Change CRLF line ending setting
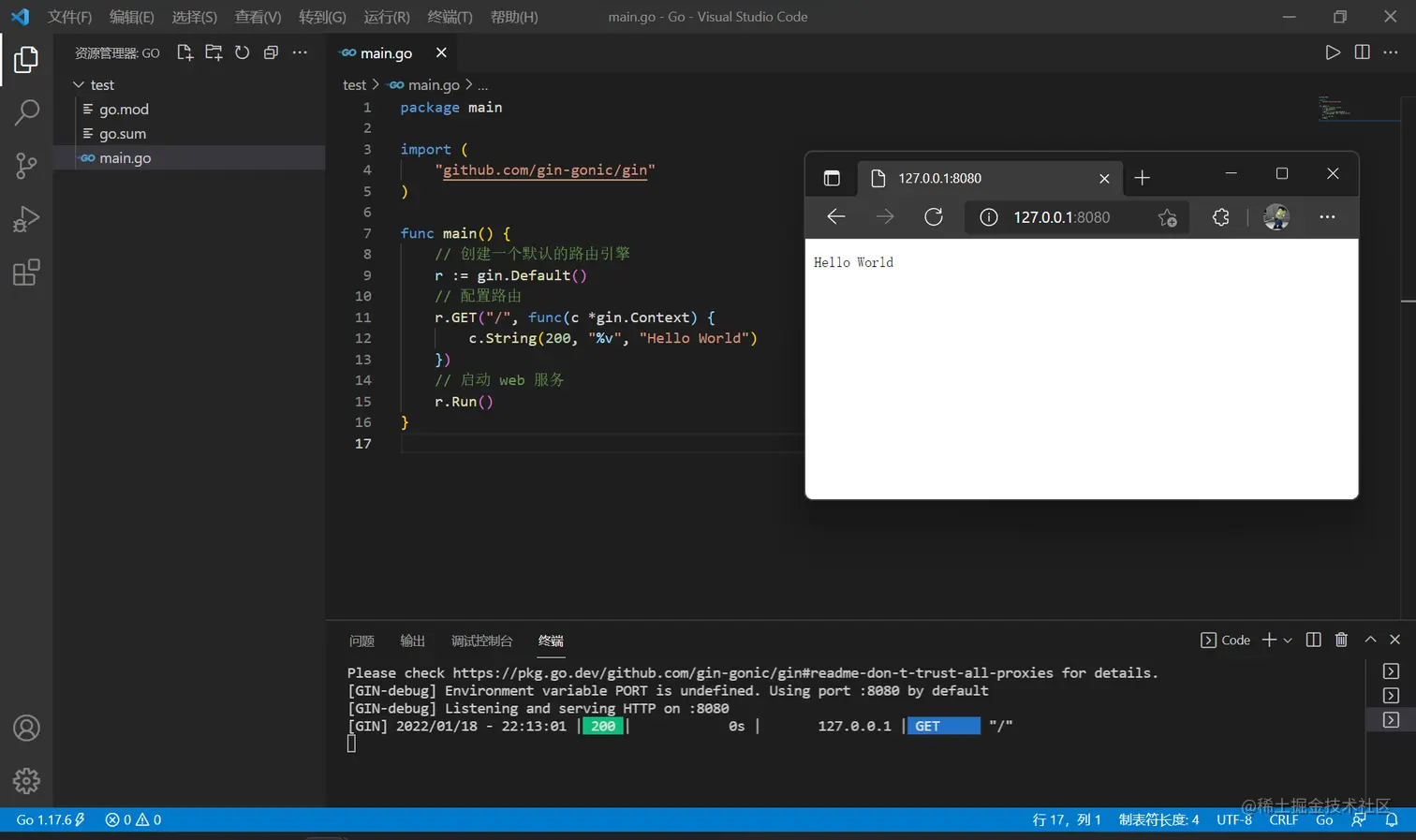 tap(1283, 819)
